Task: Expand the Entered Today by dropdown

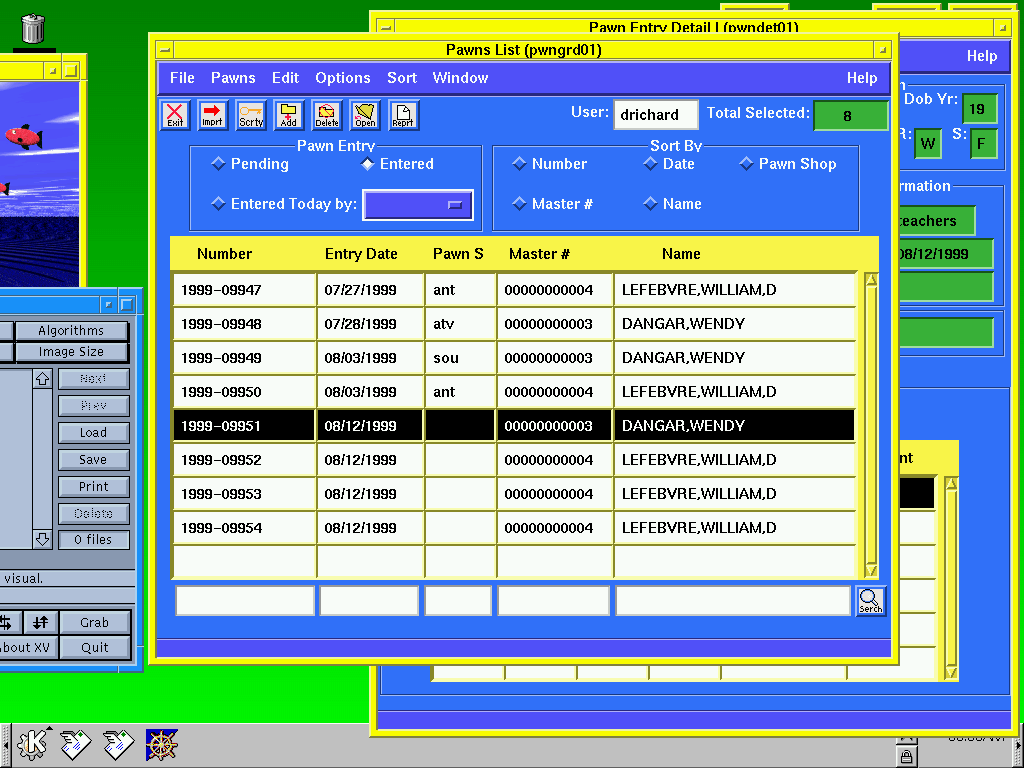Action: click(417, 205)
